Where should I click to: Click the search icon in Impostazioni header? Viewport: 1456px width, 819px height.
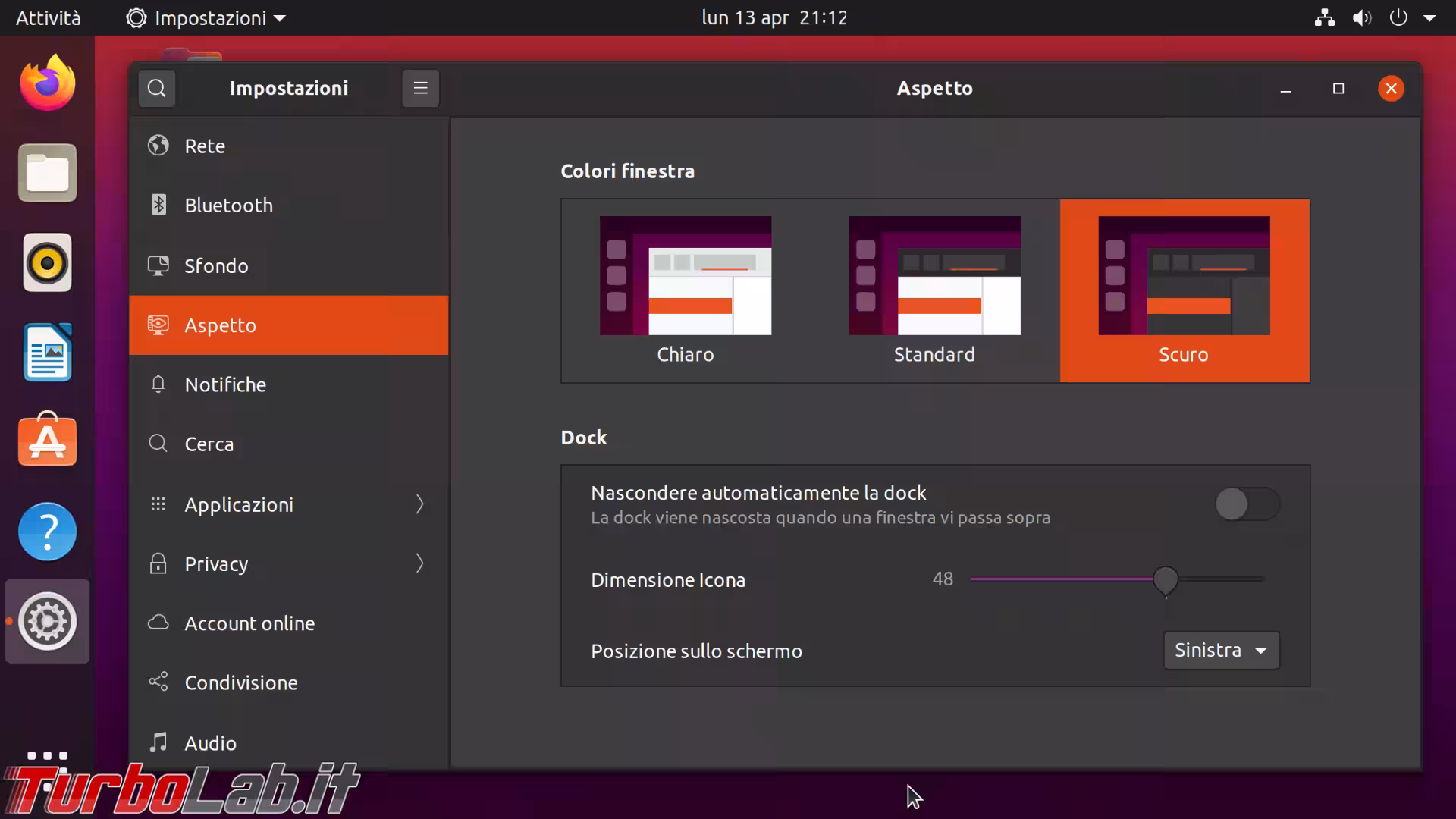[157, 89]
